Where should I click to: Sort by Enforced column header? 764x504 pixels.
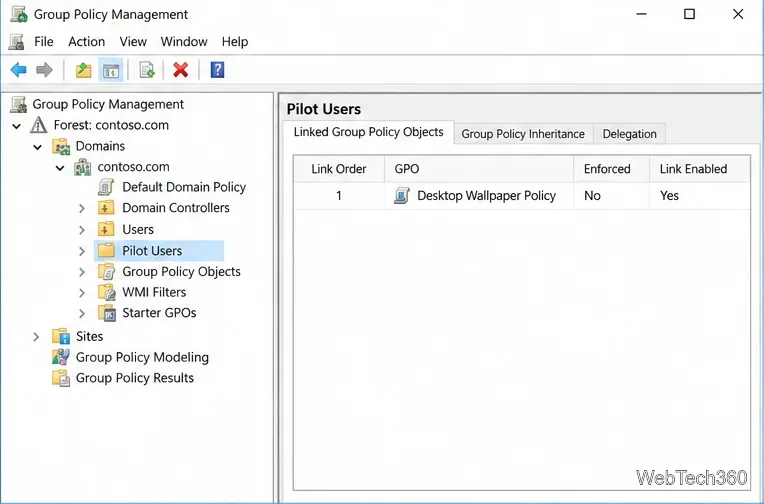click(x=611, y=169)
